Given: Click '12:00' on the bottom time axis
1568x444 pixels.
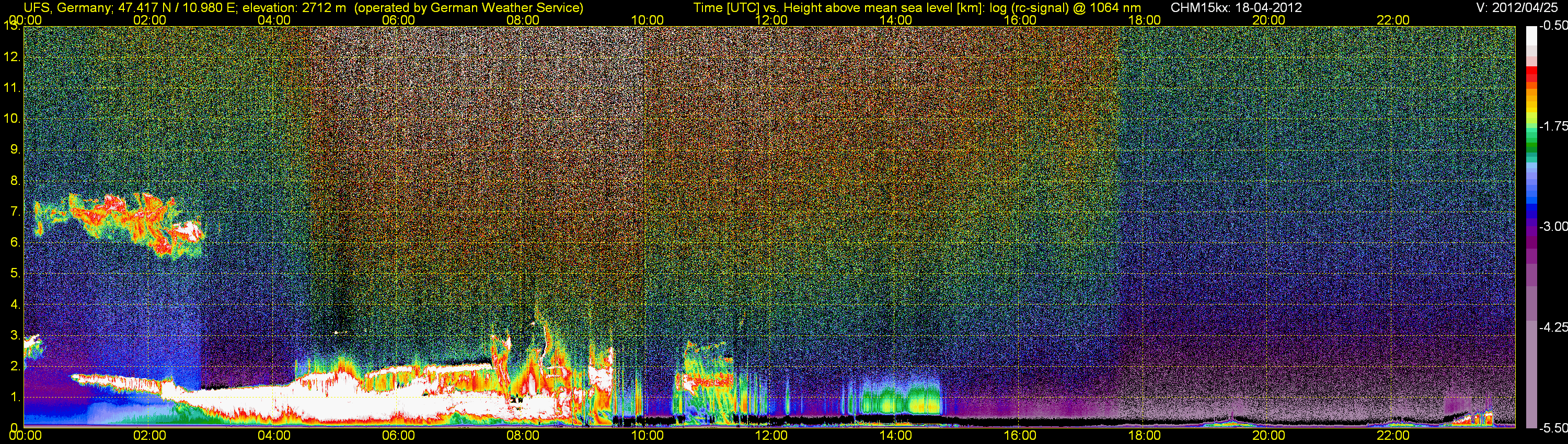Looking at the screenshot, I should click(771, 436).
